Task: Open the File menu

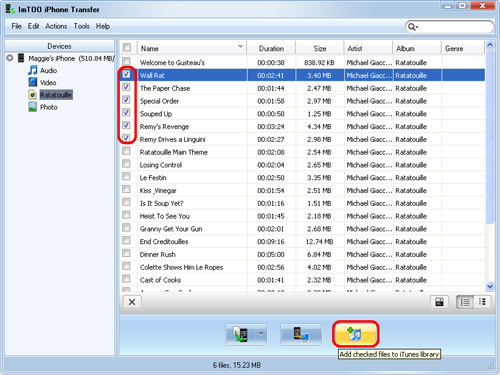Action: (x=16, y=26)
